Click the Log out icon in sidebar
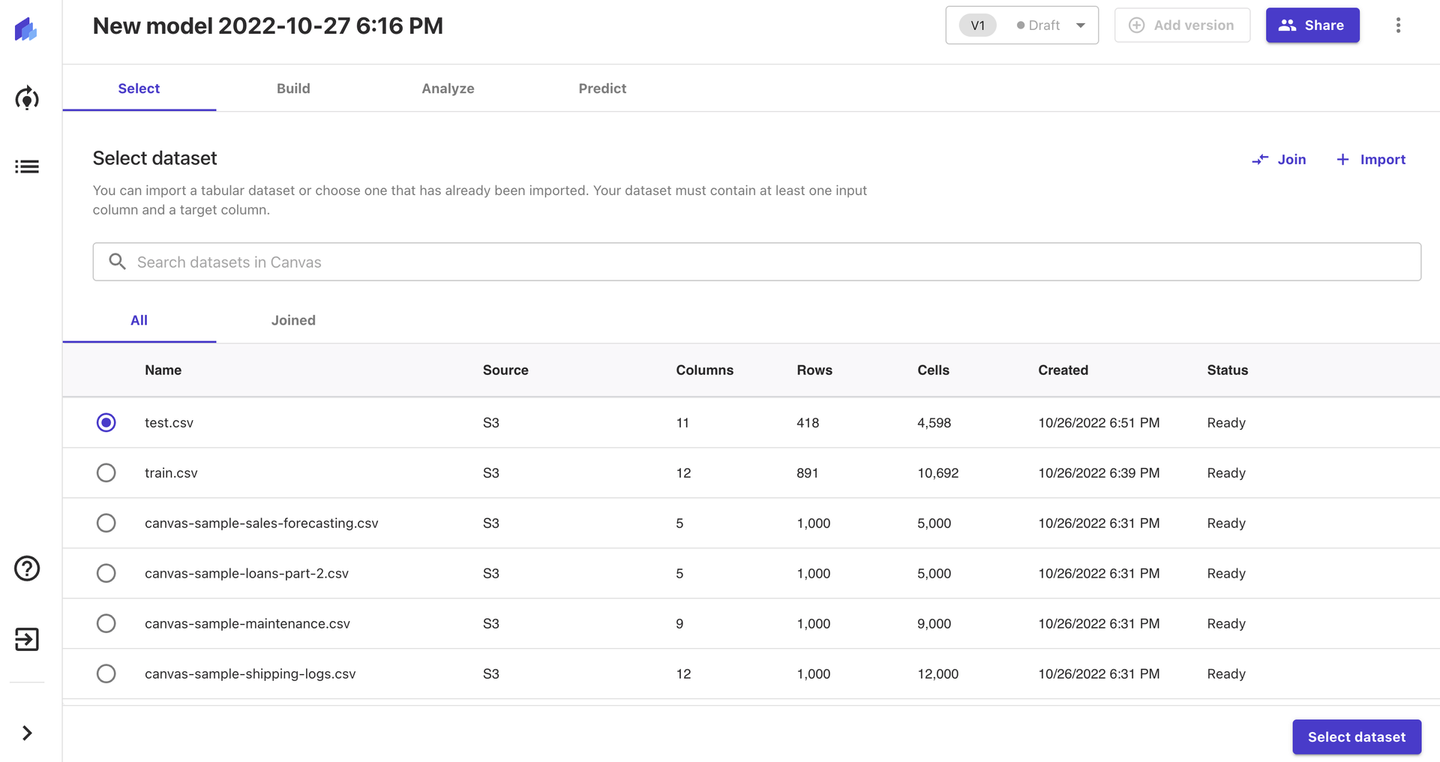Screen dimensions: 1440x762 [x=27, y=639]
